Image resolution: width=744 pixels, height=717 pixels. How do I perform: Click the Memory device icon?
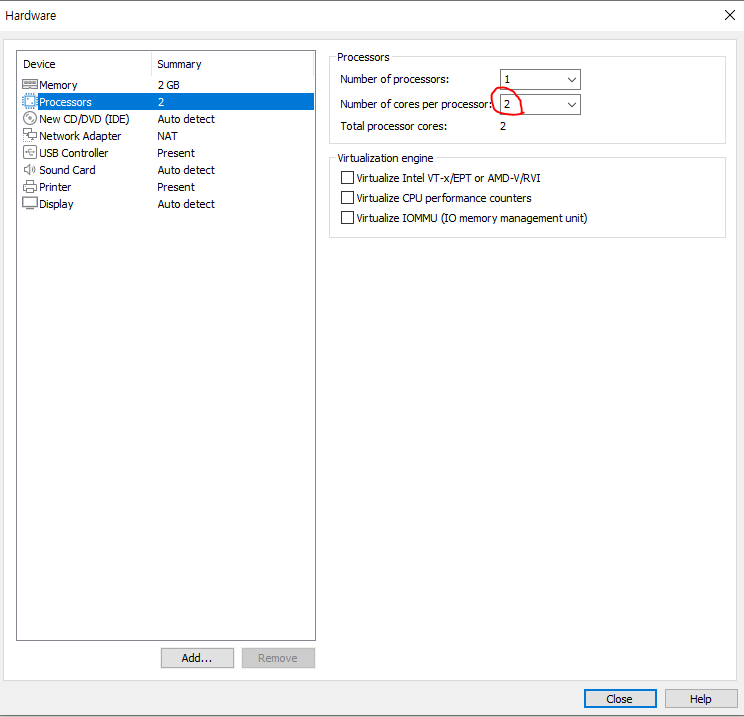point(30,84)
